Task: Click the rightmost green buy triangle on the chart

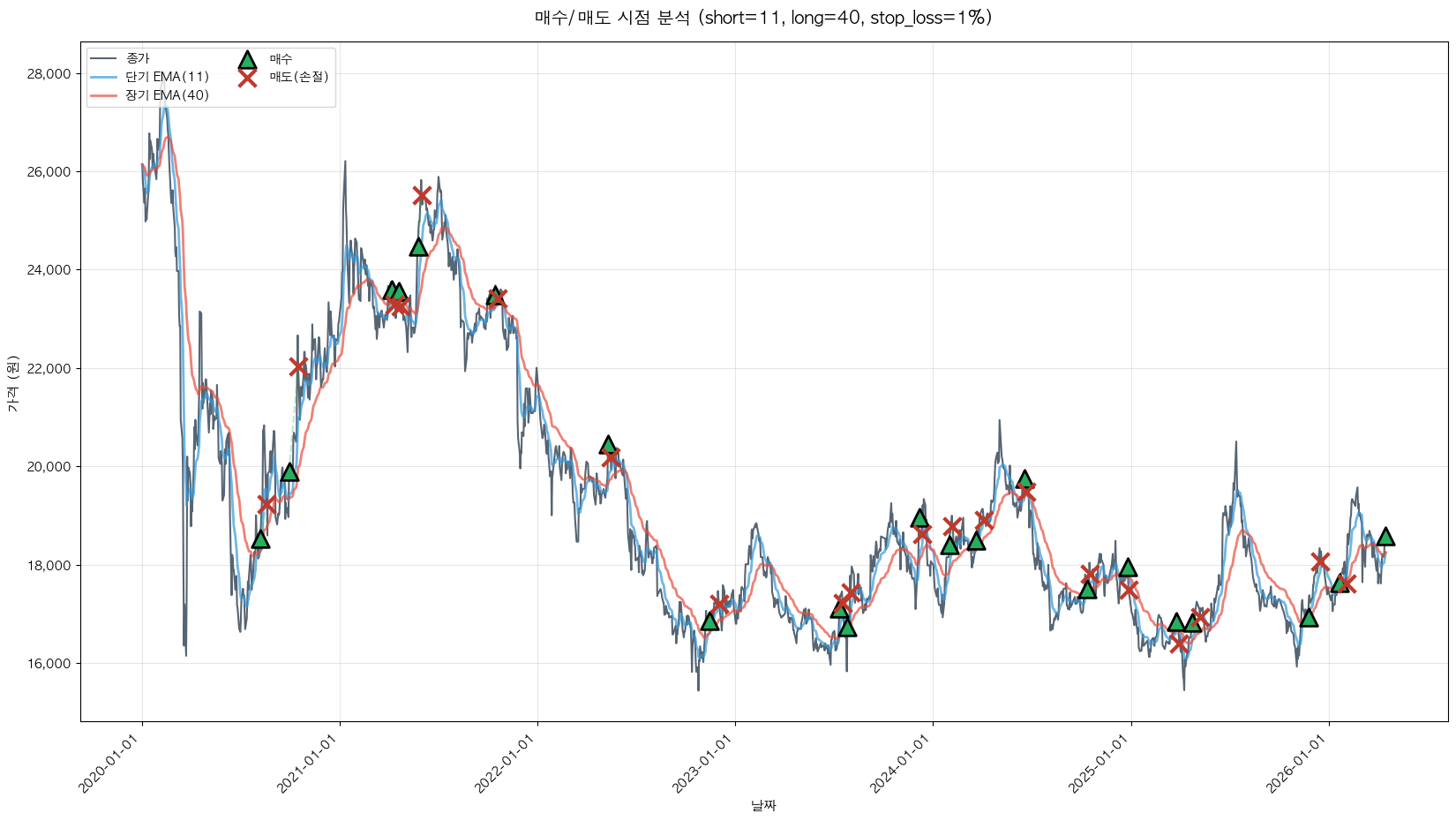Action: point(1385,537)
